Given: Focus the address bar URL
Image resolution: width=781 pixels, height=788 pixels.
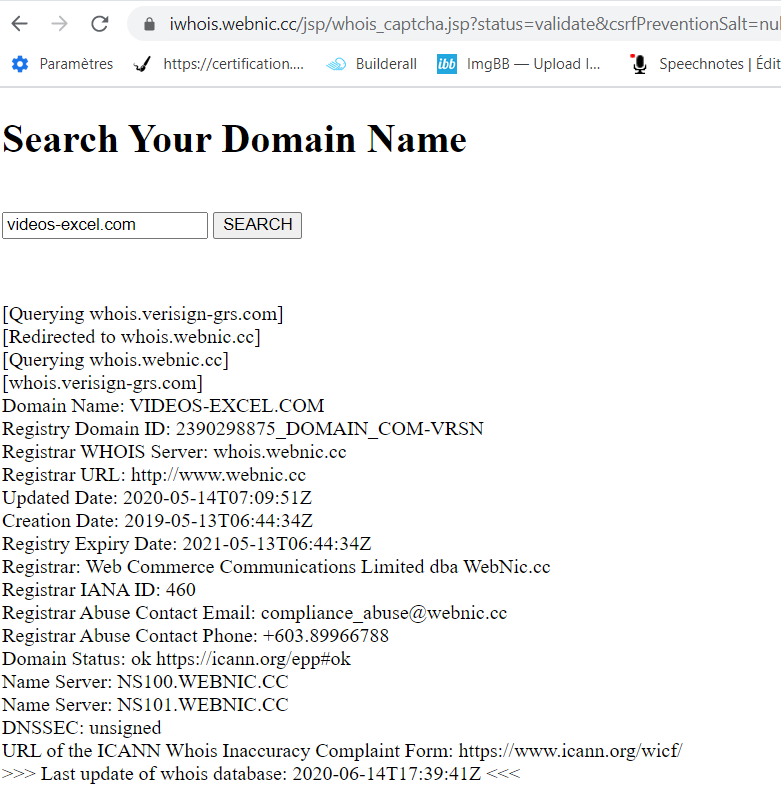Looking at the screenshot, I should 470,24.
